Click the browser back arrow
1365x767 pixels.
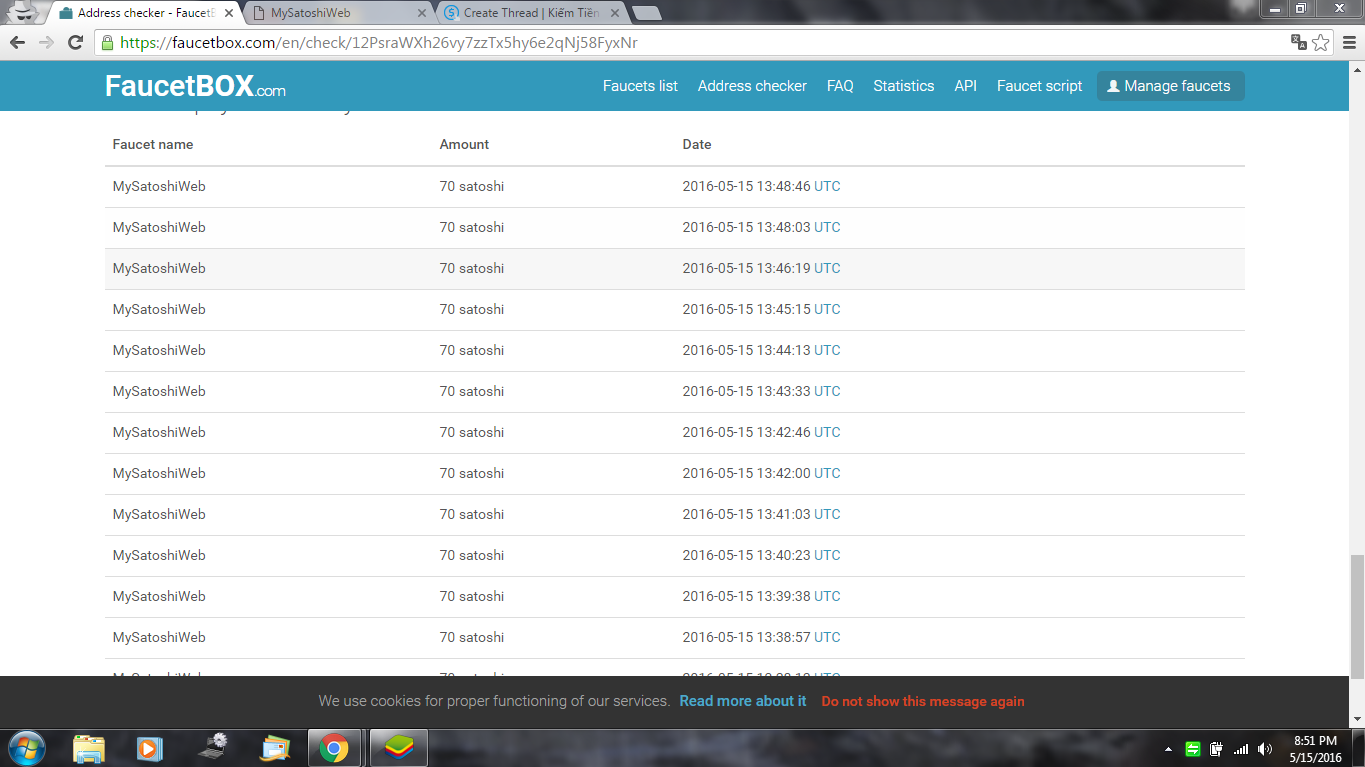(x=17, y=43)
